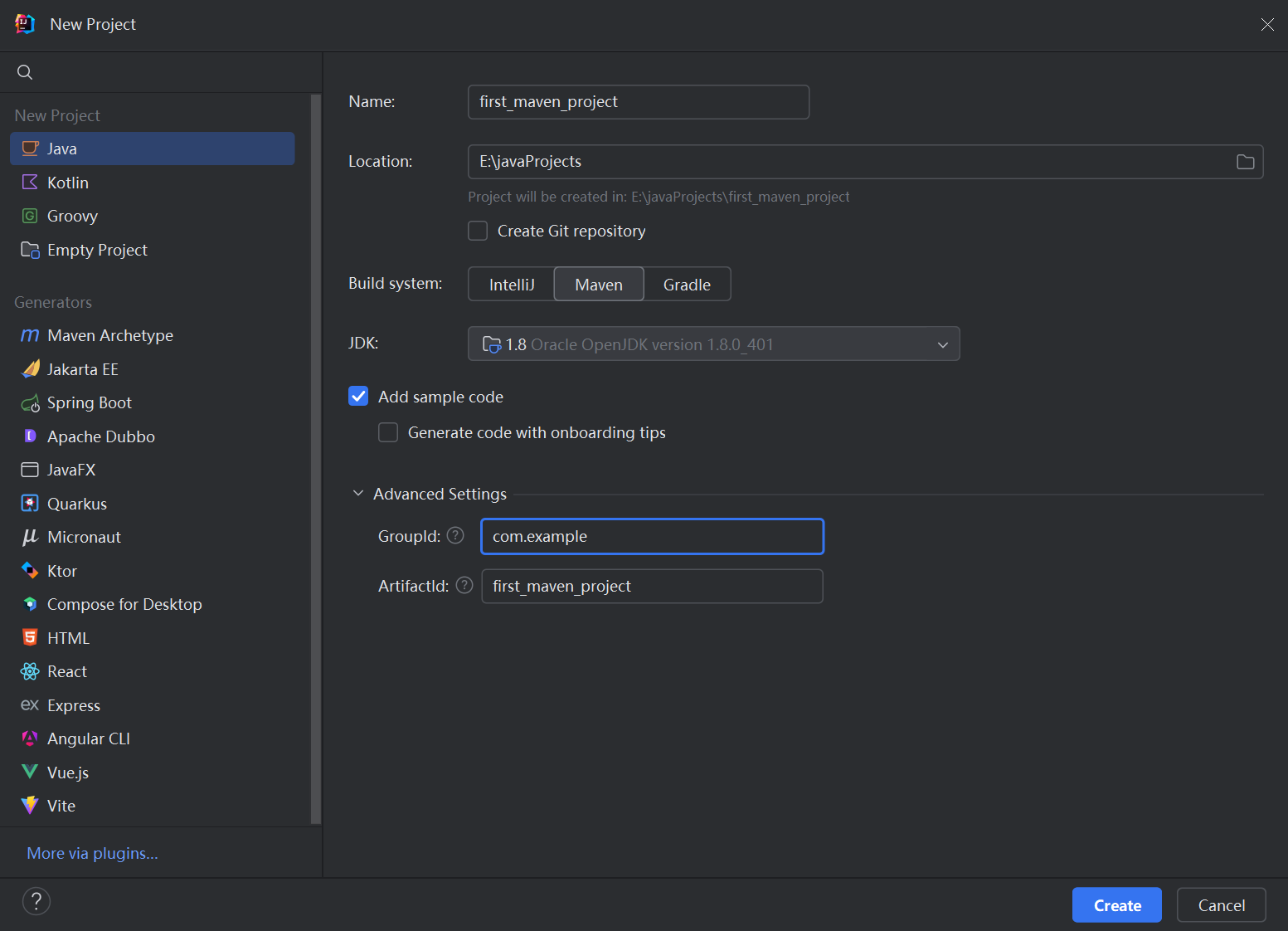The image size is (1288, 931).
Task: Click the Ktor logo icon
Action: pos(30,570)
